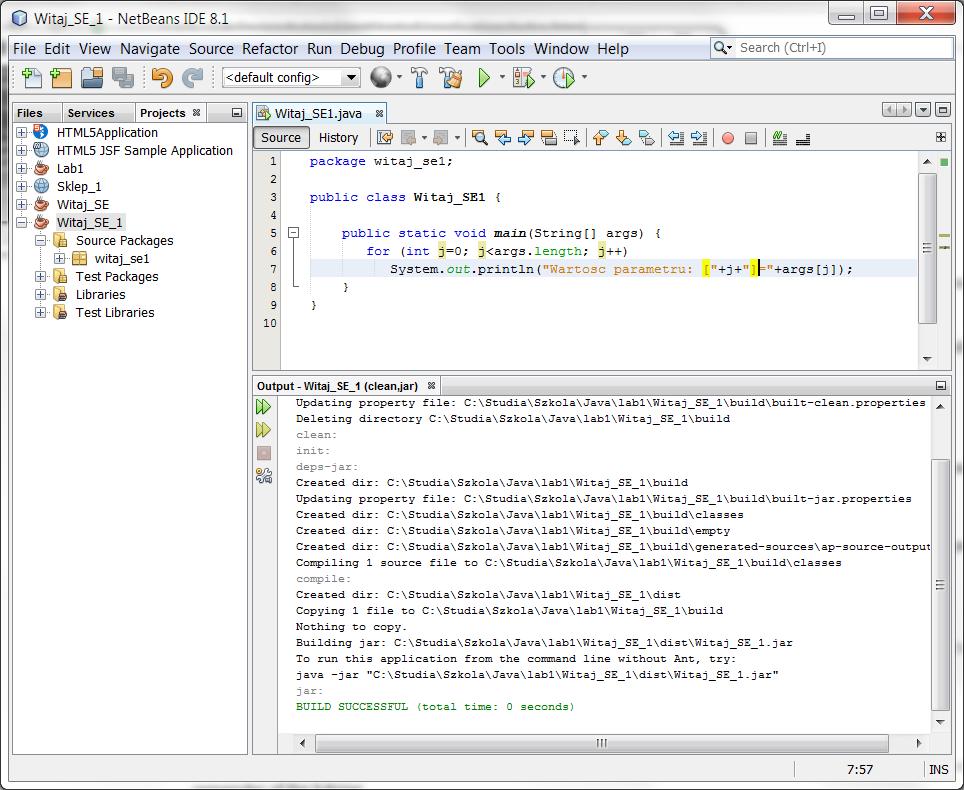Click the Save All toolbar icon
This screenshot has width=964, height=790.
click(x=123, y=77)
